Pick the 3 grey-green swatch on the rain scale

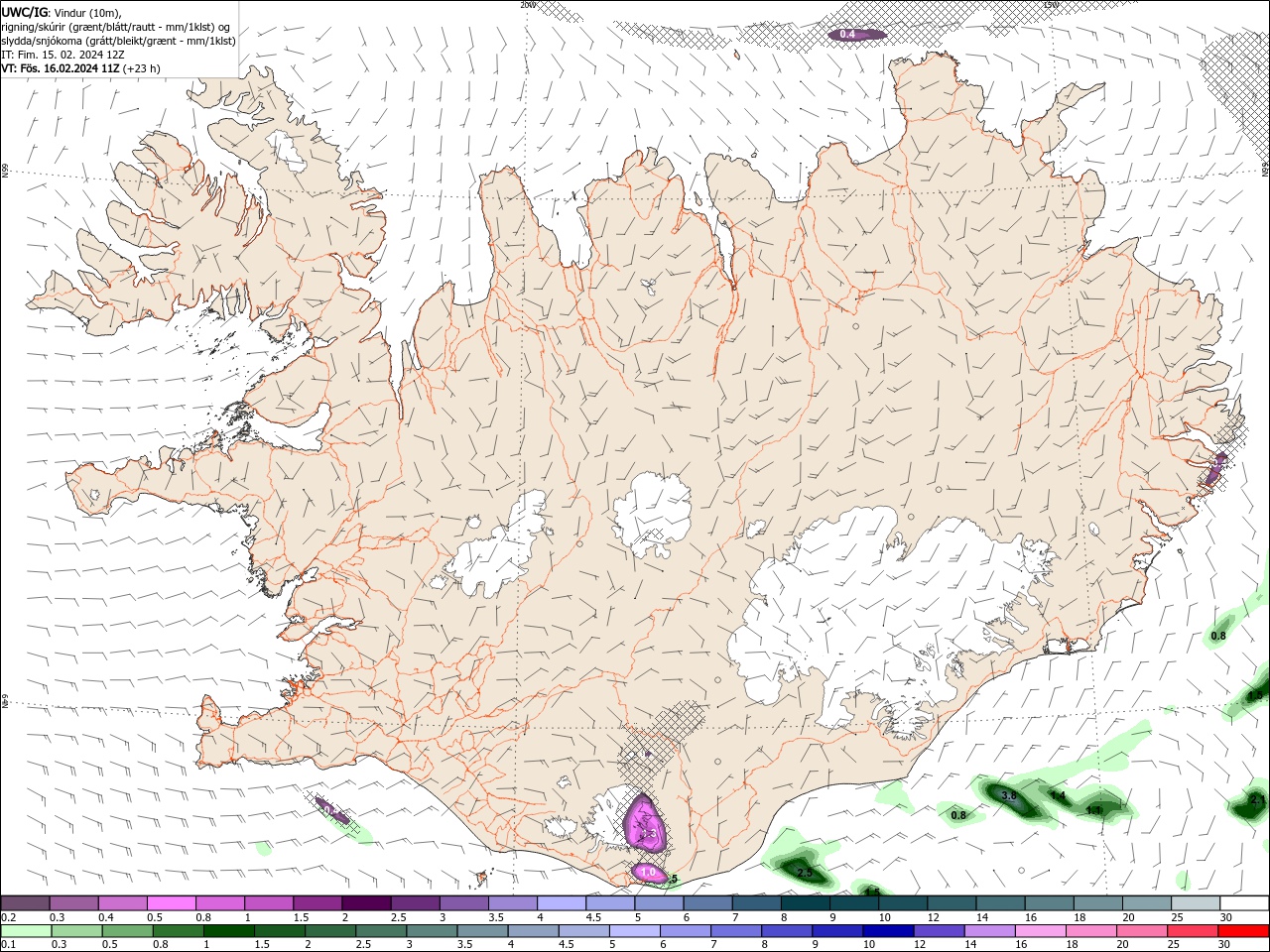(x=432, y=931)
